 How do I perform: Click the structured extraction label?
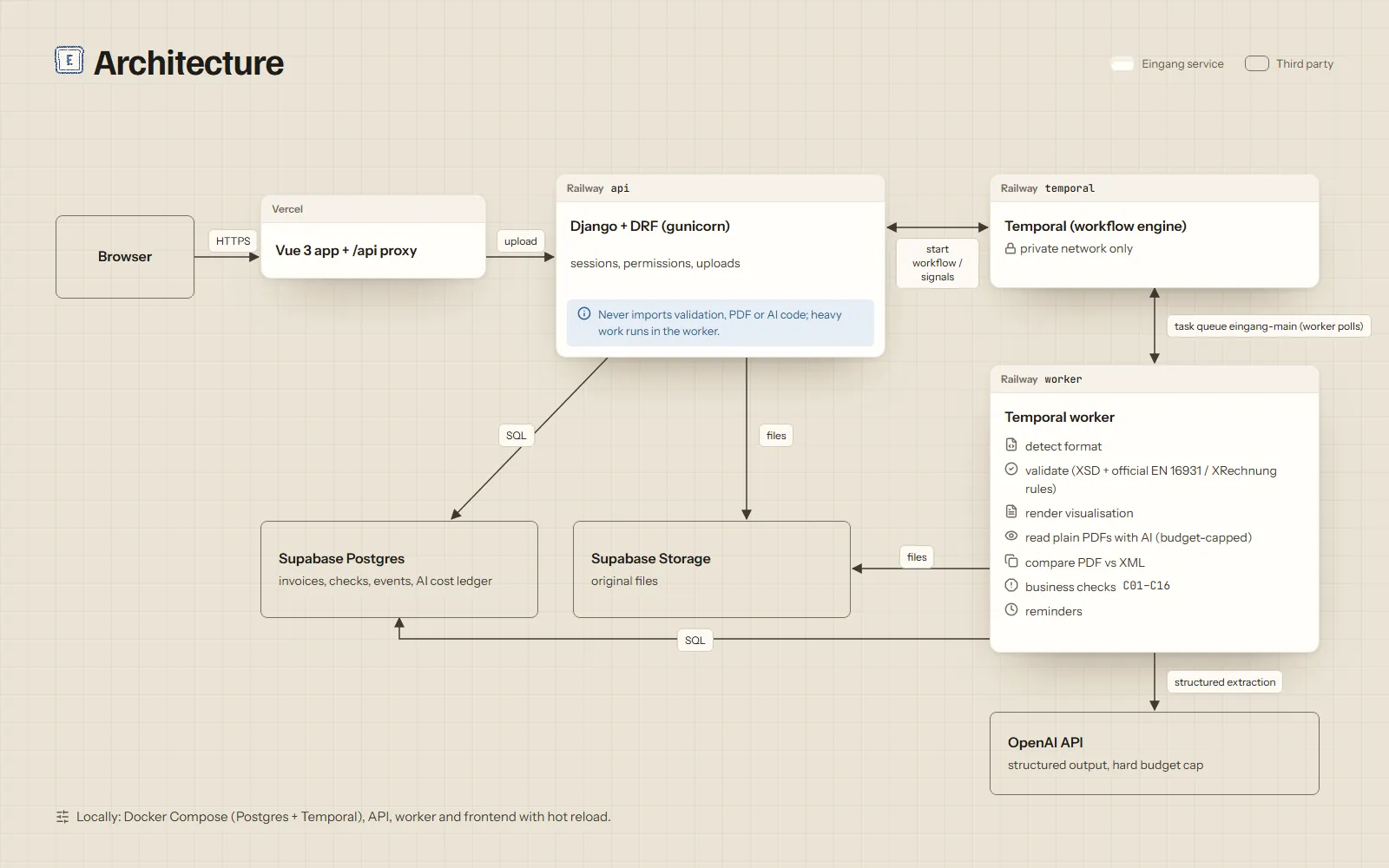point(1225,682)
